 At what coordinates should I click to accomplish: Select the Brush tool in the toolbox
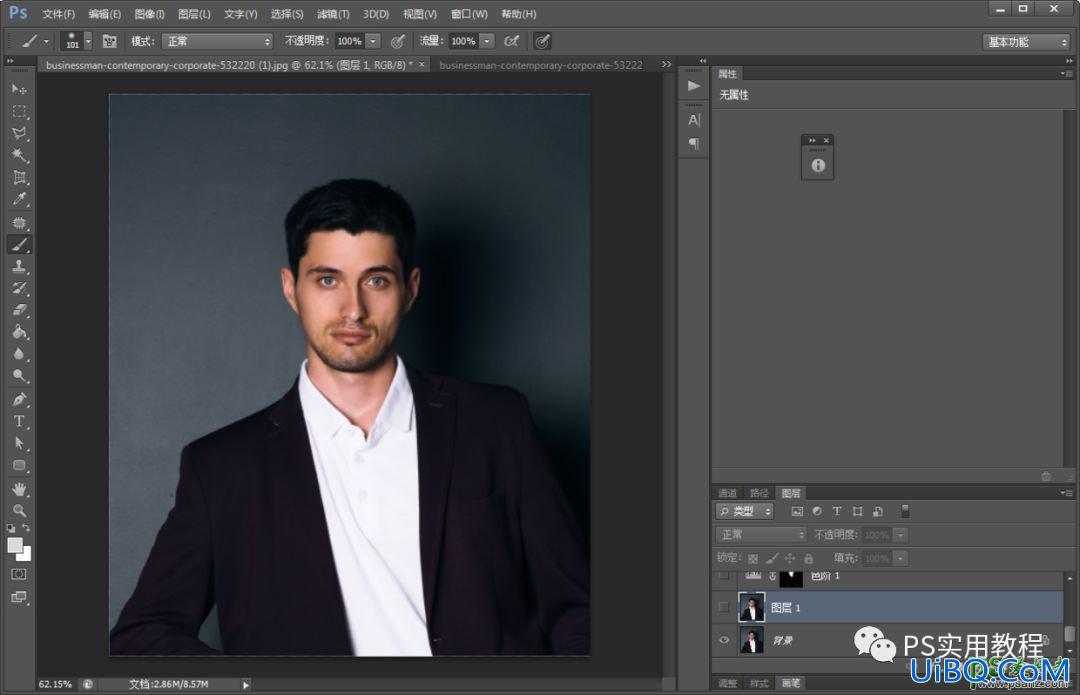coord(19,245)
